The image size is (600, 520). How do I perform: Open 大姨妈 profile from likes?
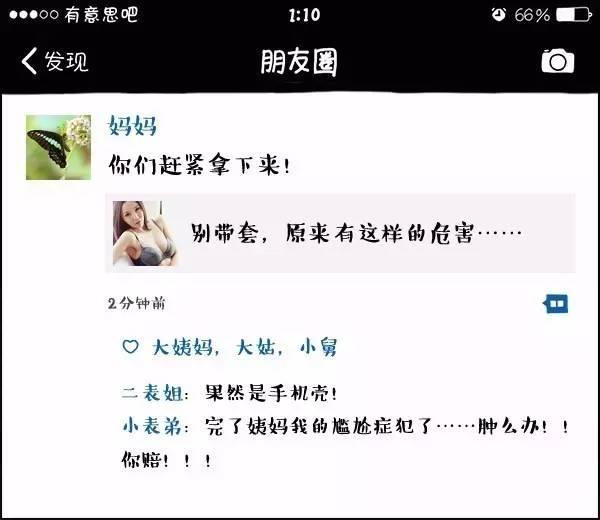point(183,347)
